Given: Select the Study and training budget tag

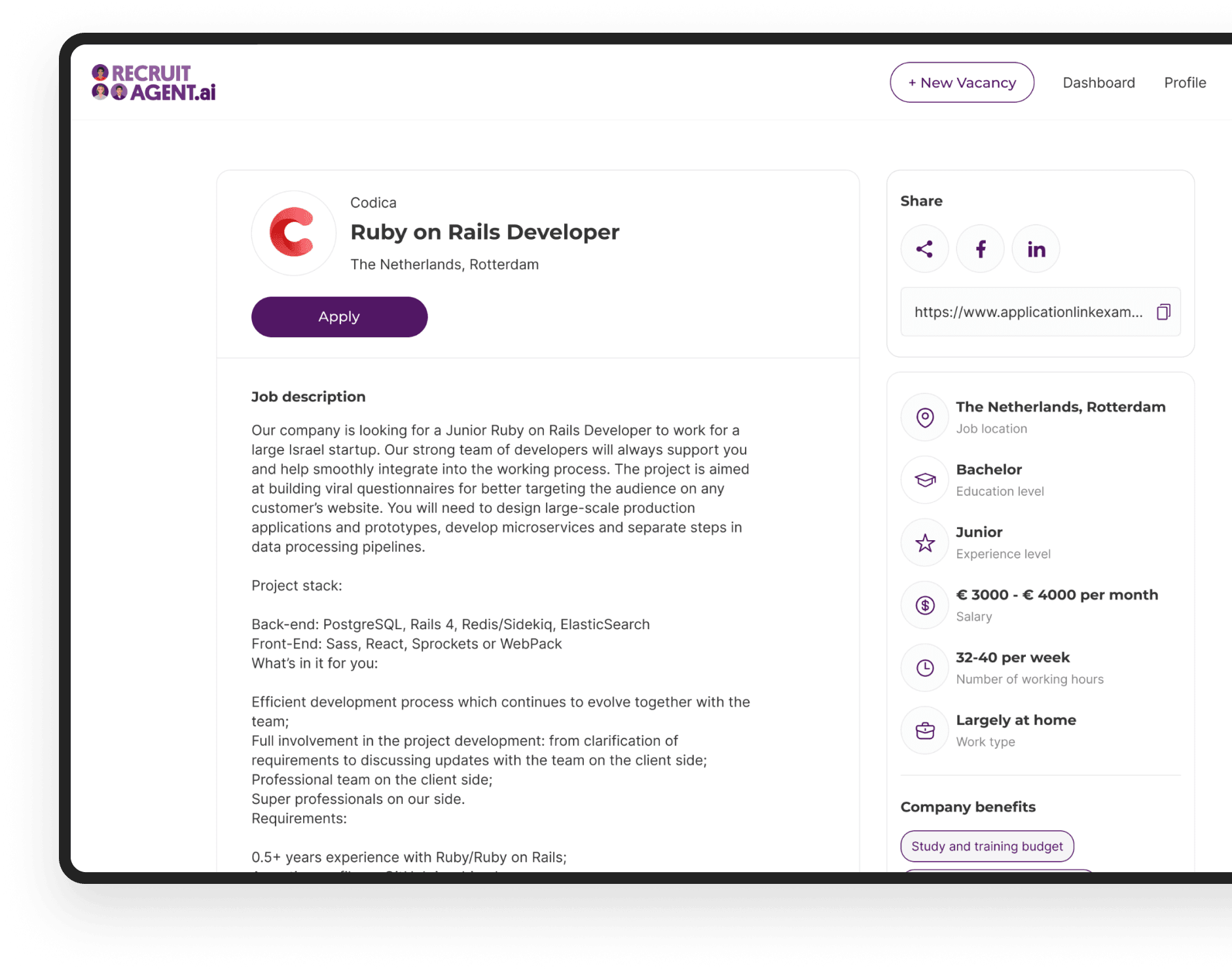Looking at the screenshot, I should [x=987, y=846].
